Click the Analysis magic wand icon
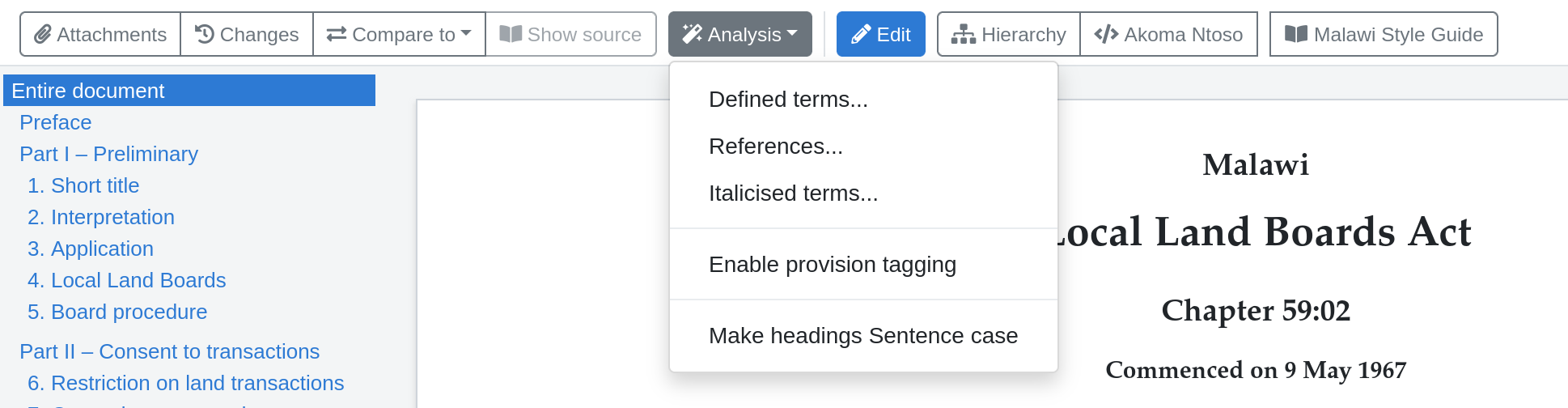 (693, 35)
